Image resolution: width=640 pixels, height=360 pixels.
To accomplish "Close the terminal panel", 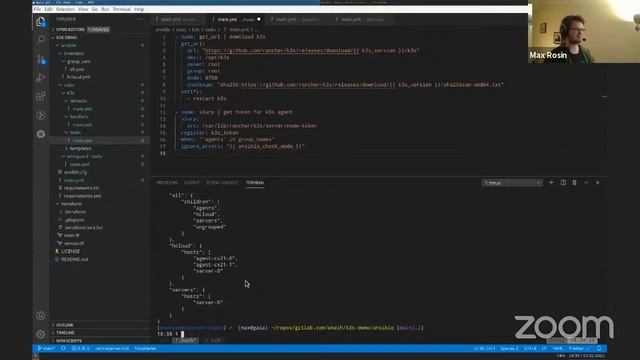I will pyautogui.click(x=598, y=182).
